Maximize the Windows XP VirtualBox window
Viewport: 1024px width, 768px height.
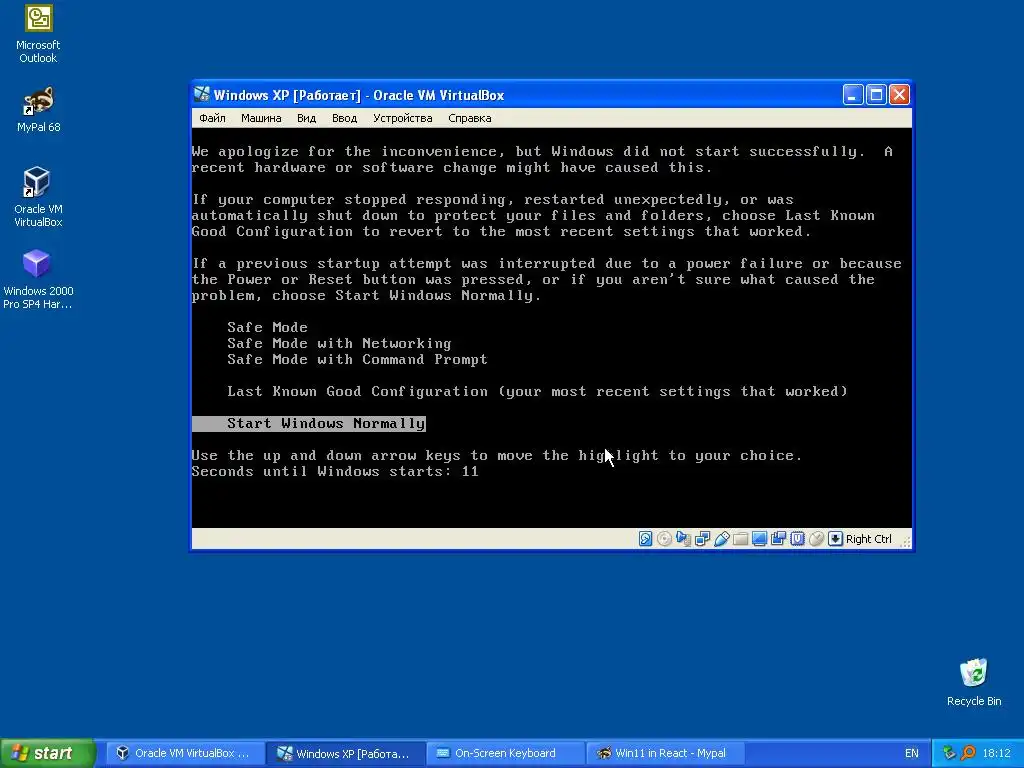[876, 95]
